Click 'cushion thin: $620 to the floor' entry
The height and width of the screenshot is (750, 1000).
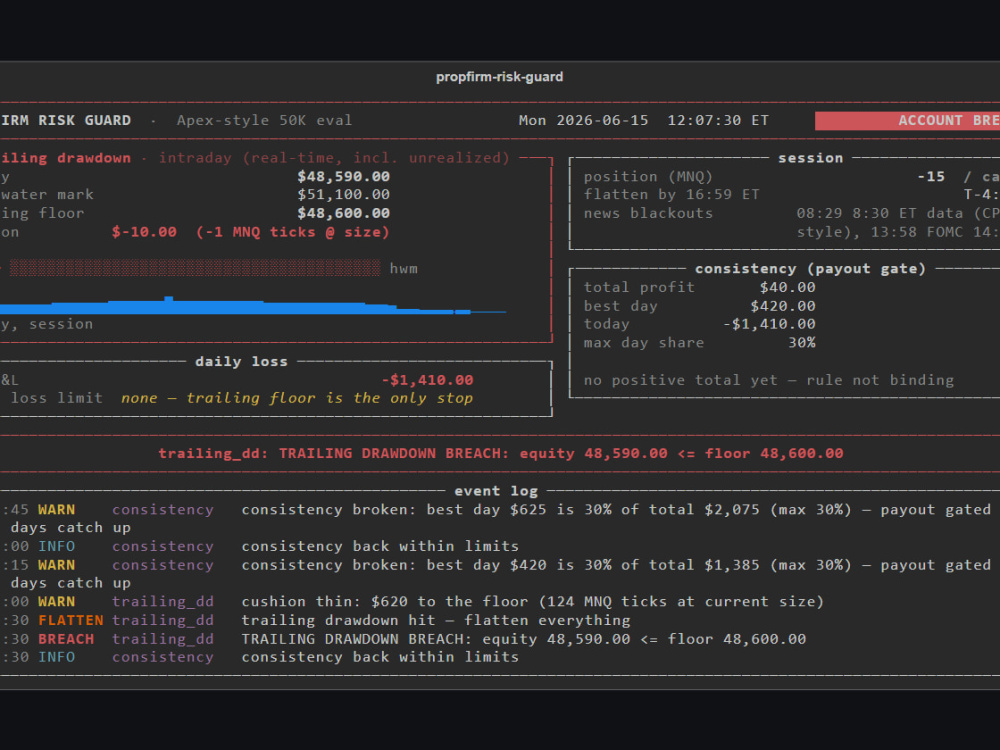point(533,602)
